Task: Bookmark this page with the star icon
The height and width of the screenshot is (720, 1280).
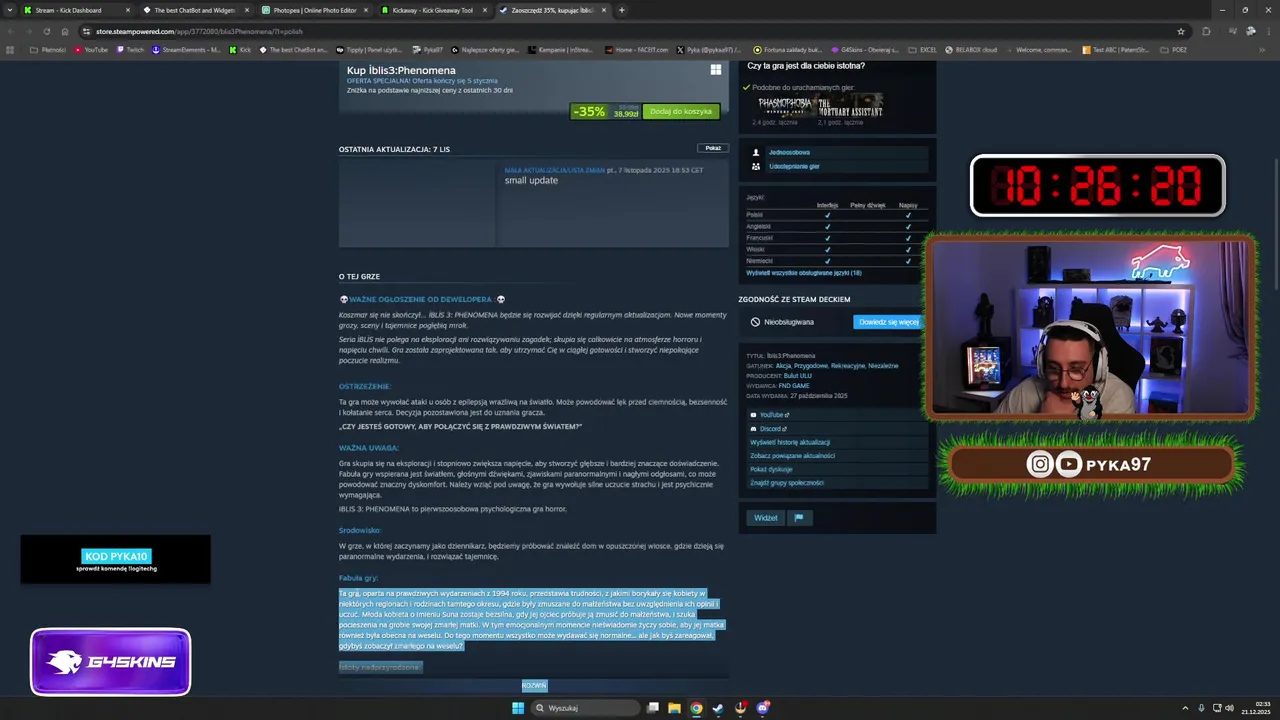Action: tap(1181, 31)
